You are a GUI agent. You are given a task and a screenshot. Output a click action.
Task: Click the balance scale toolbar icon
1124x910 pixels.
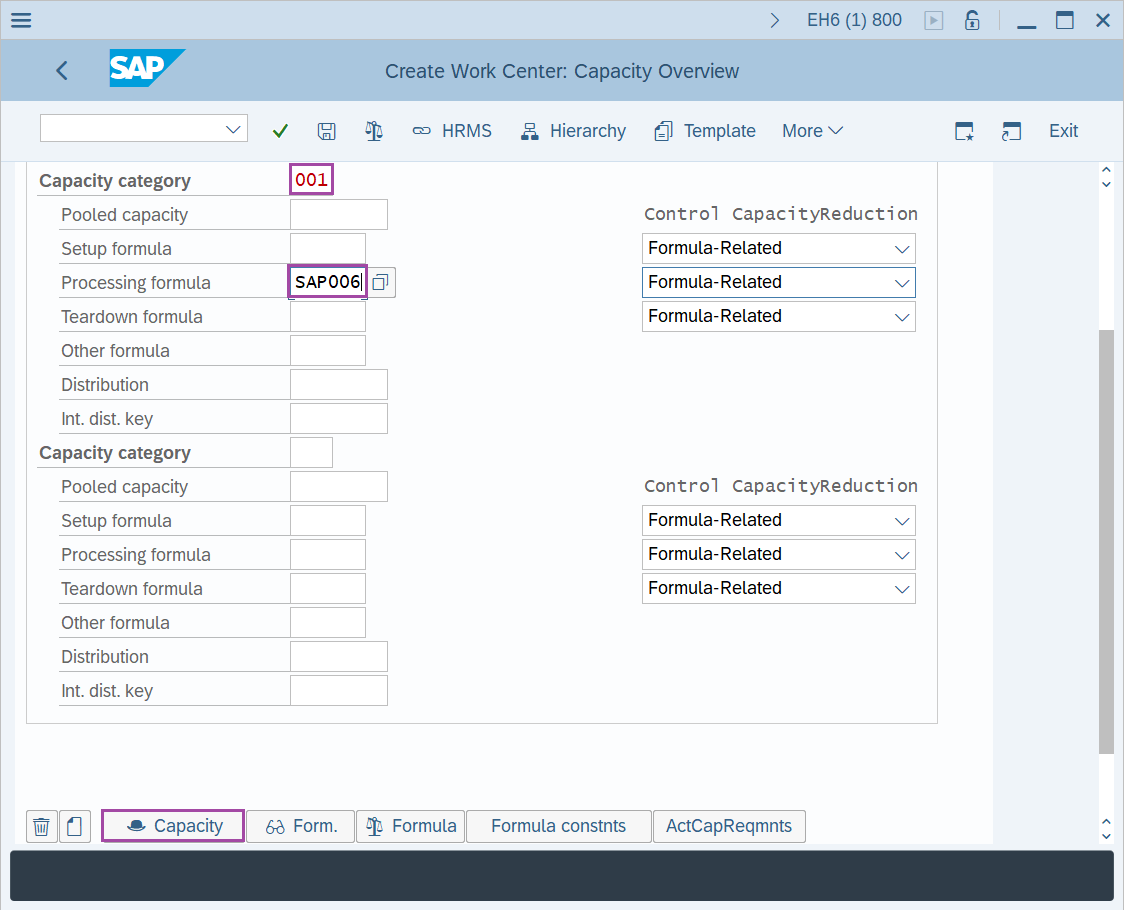(374, 131)
